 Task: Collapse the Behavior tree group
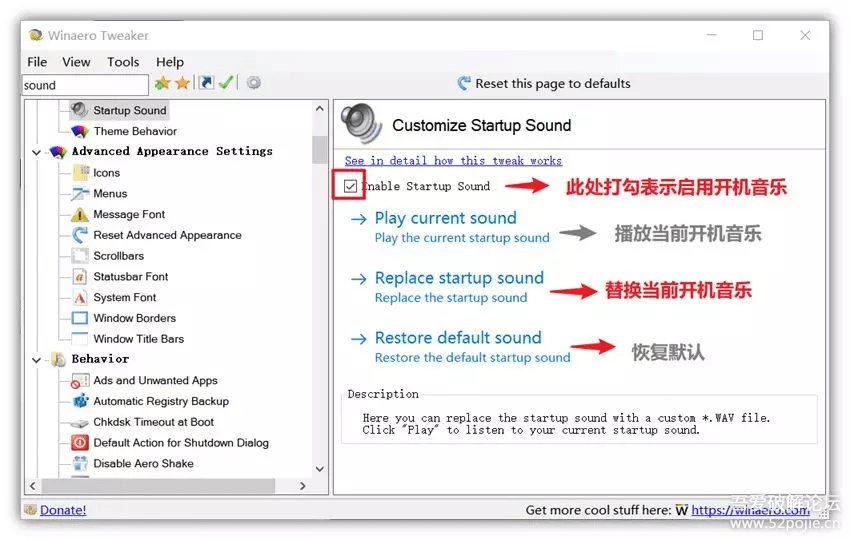coord(37,360)
